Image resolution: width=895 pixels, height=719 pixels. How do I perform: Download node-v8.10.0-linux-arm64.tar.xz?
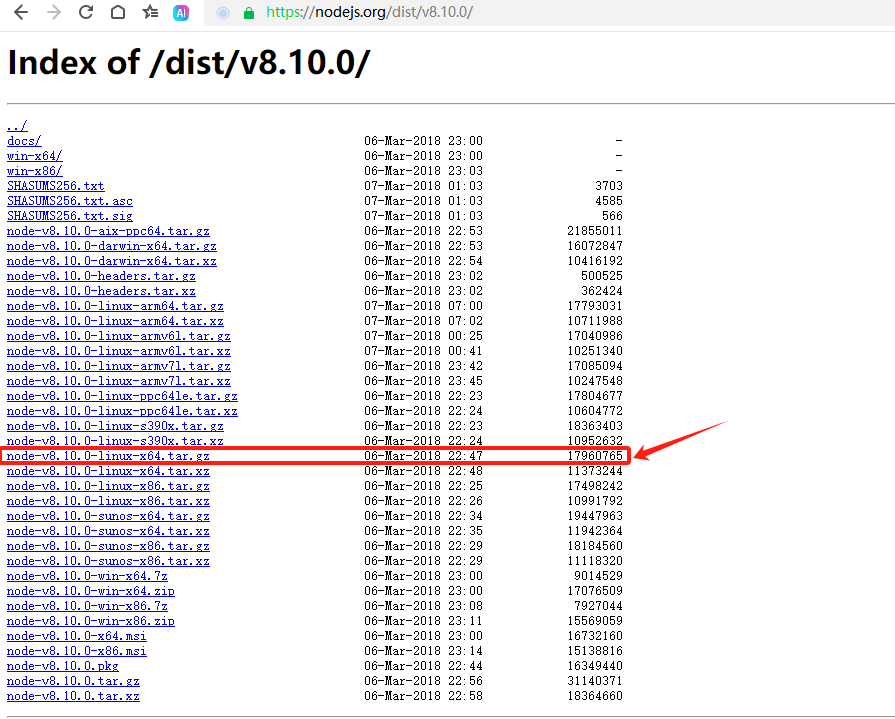click(115, 321)
